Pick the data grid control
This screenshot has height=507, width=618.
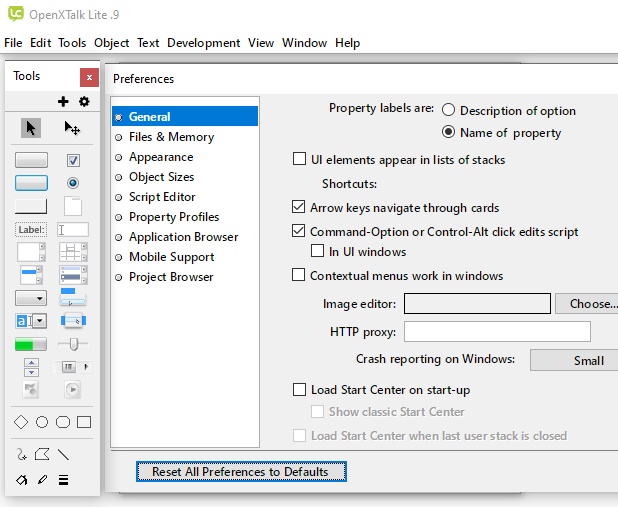click(x=73, y=275)
